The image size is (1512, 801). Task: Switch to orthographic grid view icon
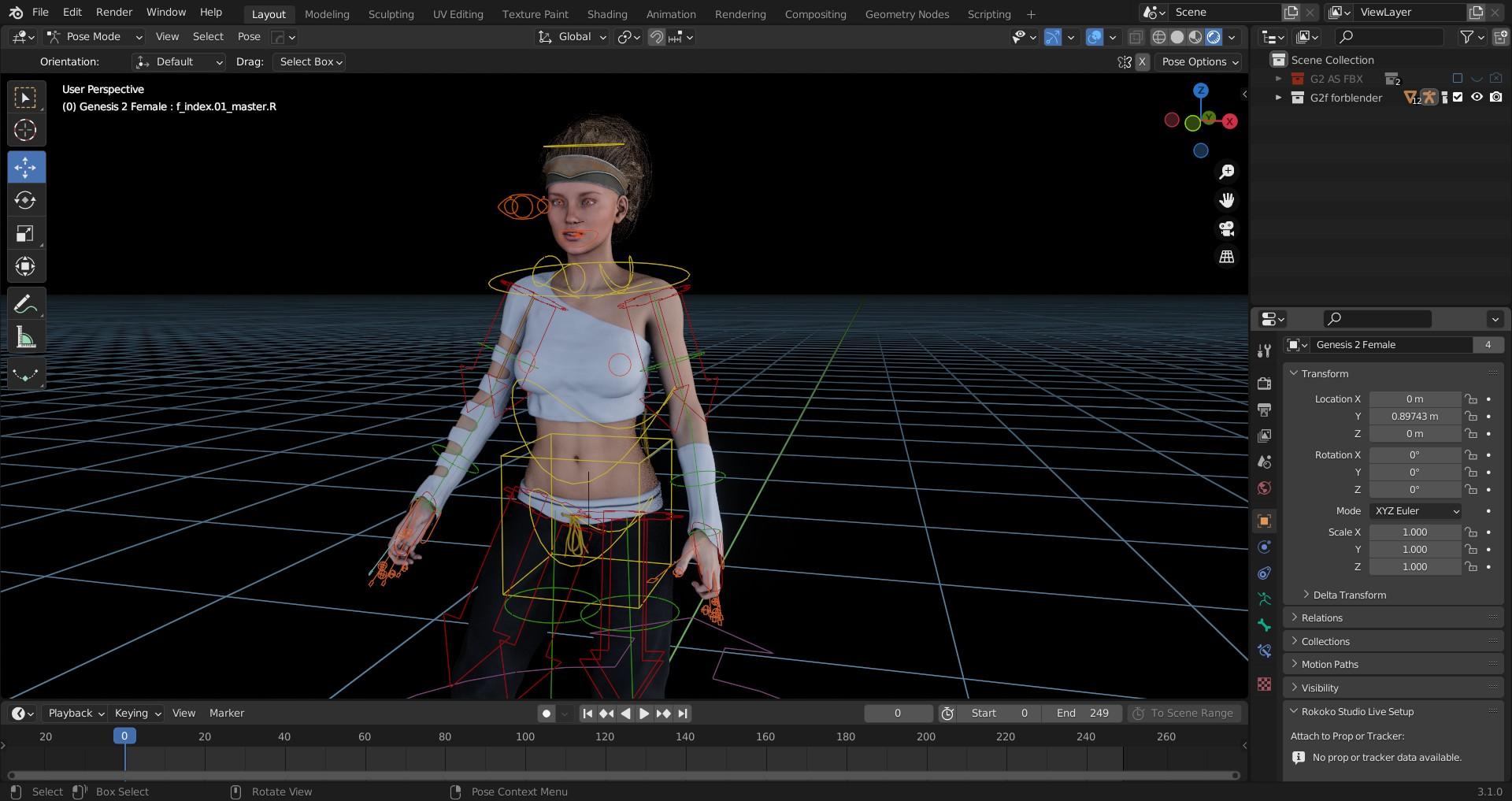[1226, 257]
